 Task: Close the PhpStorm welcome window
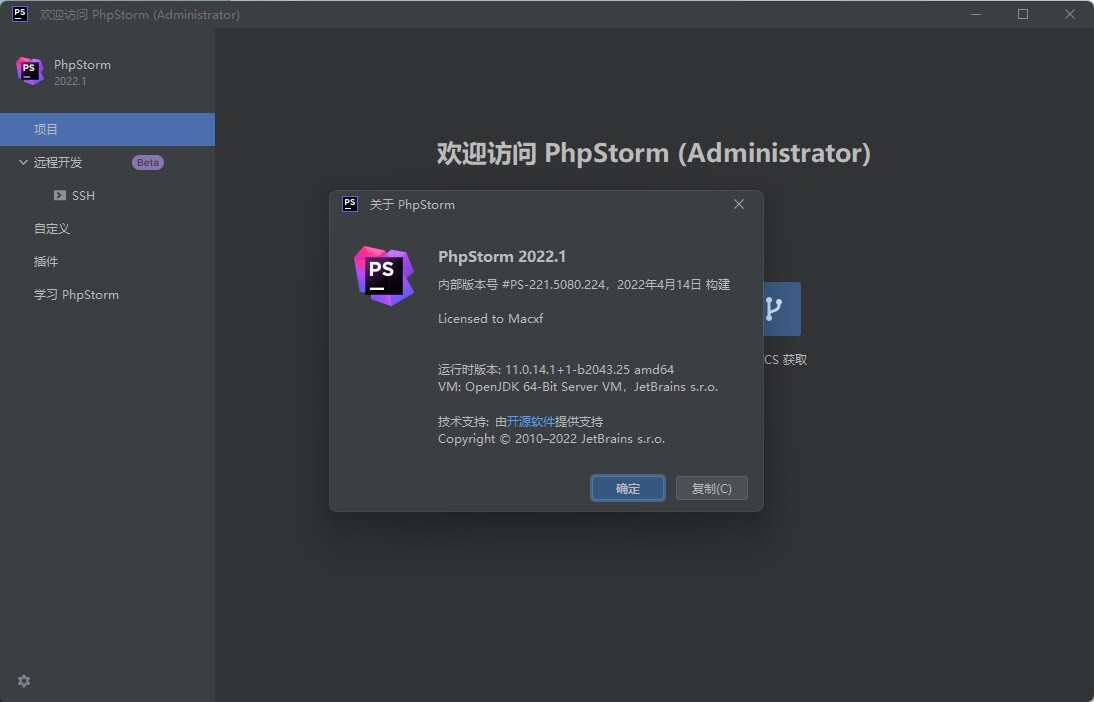1070,14
